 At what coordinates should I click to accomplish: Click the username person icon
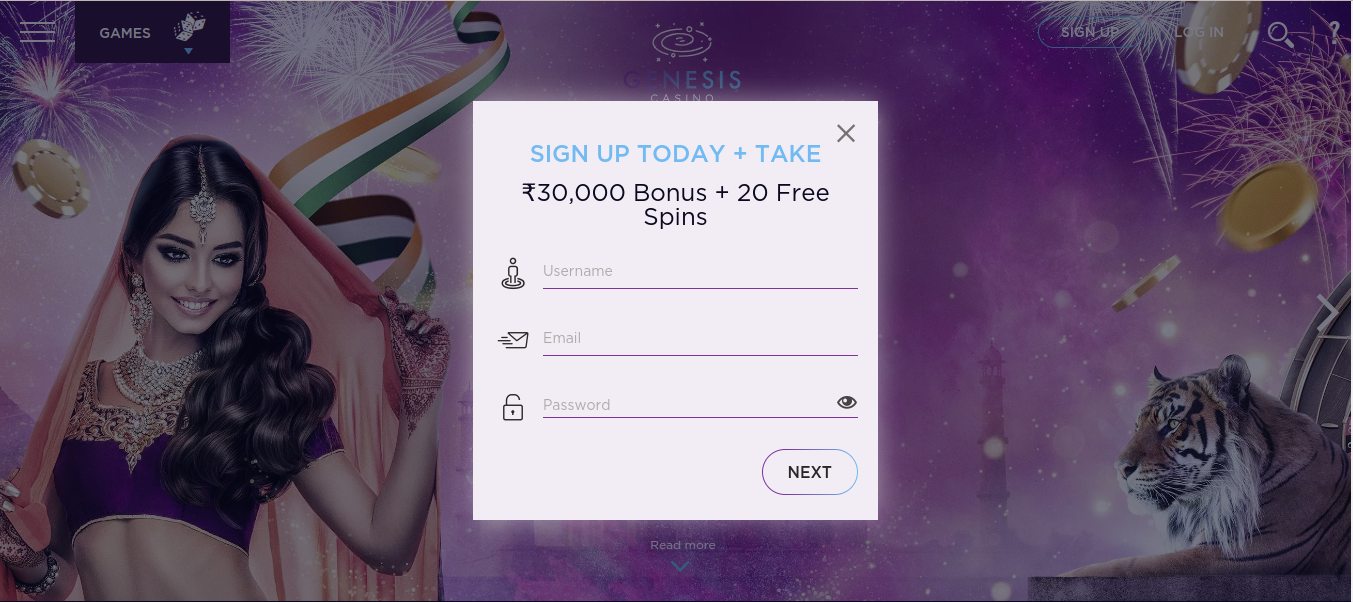[513, 273]
